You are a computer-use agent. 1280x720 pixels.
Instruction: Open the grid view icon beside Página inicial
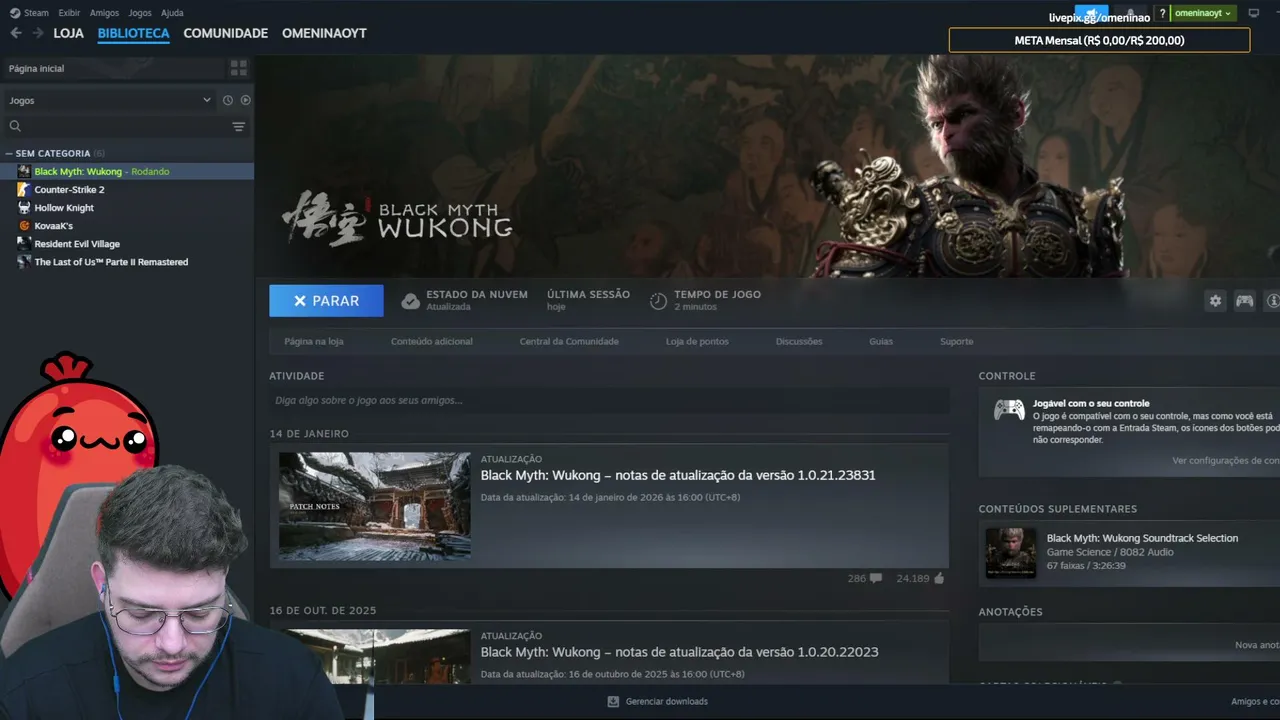point(238,68)
